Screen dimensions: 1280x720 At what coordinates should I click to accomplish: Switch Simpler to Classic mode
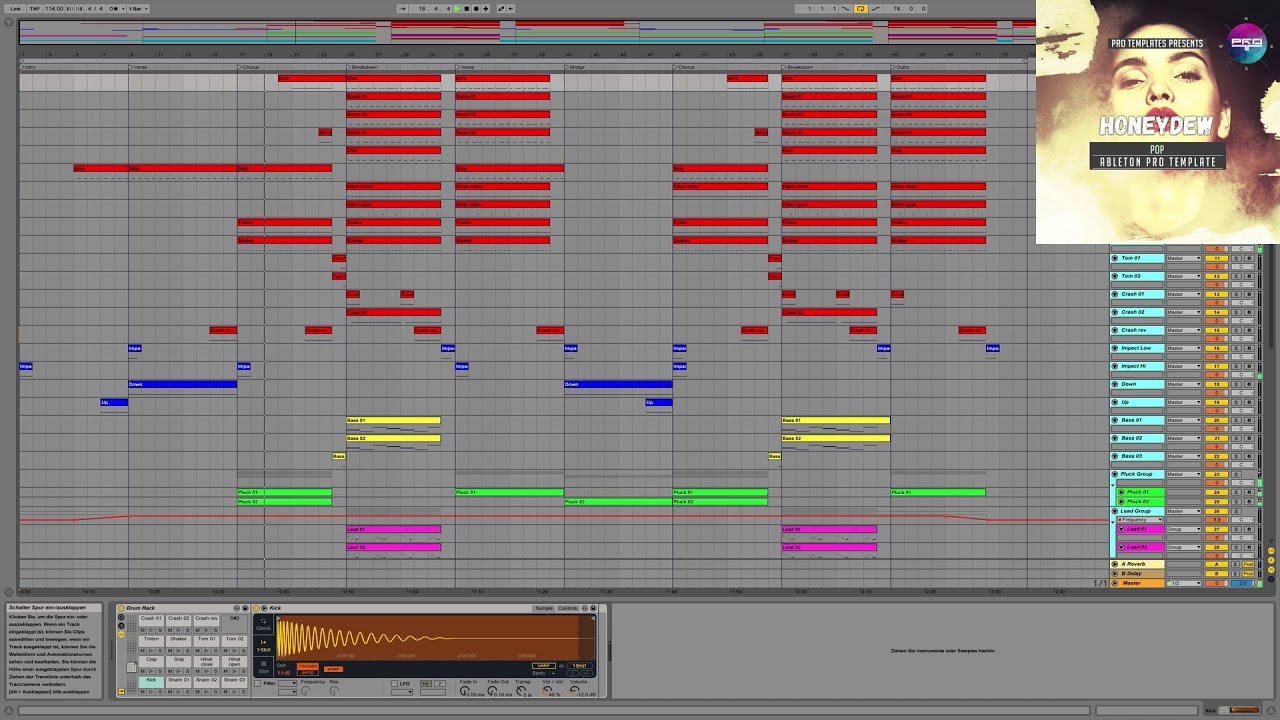pos(264,624)
